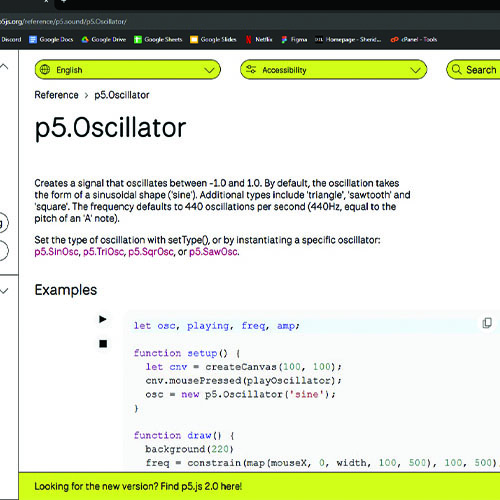
Task: Click the code line 'let osc, playing, freq, amp;'
Action: [x=217, y=326]
